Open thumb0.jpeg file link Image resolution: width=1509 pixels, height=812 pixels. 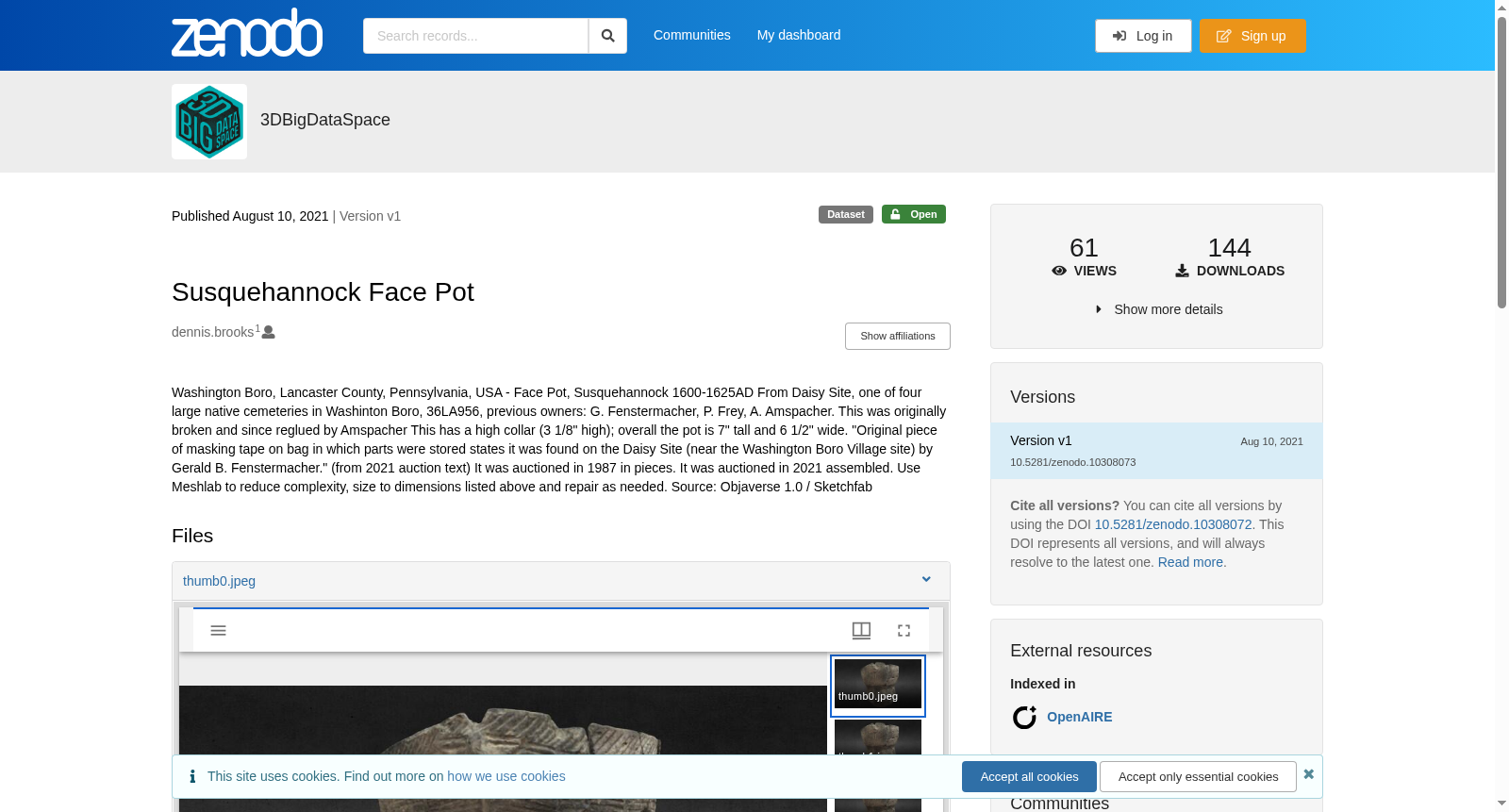click(x=219, y=581)
